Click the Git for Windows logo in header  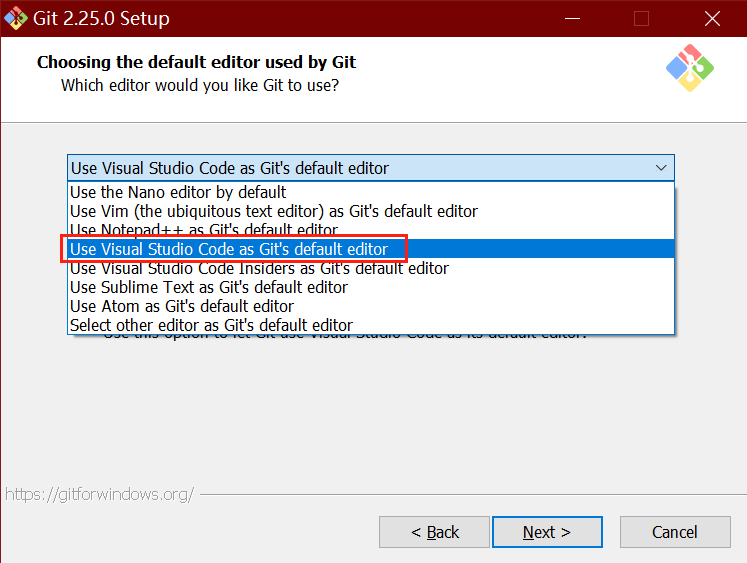689,68
